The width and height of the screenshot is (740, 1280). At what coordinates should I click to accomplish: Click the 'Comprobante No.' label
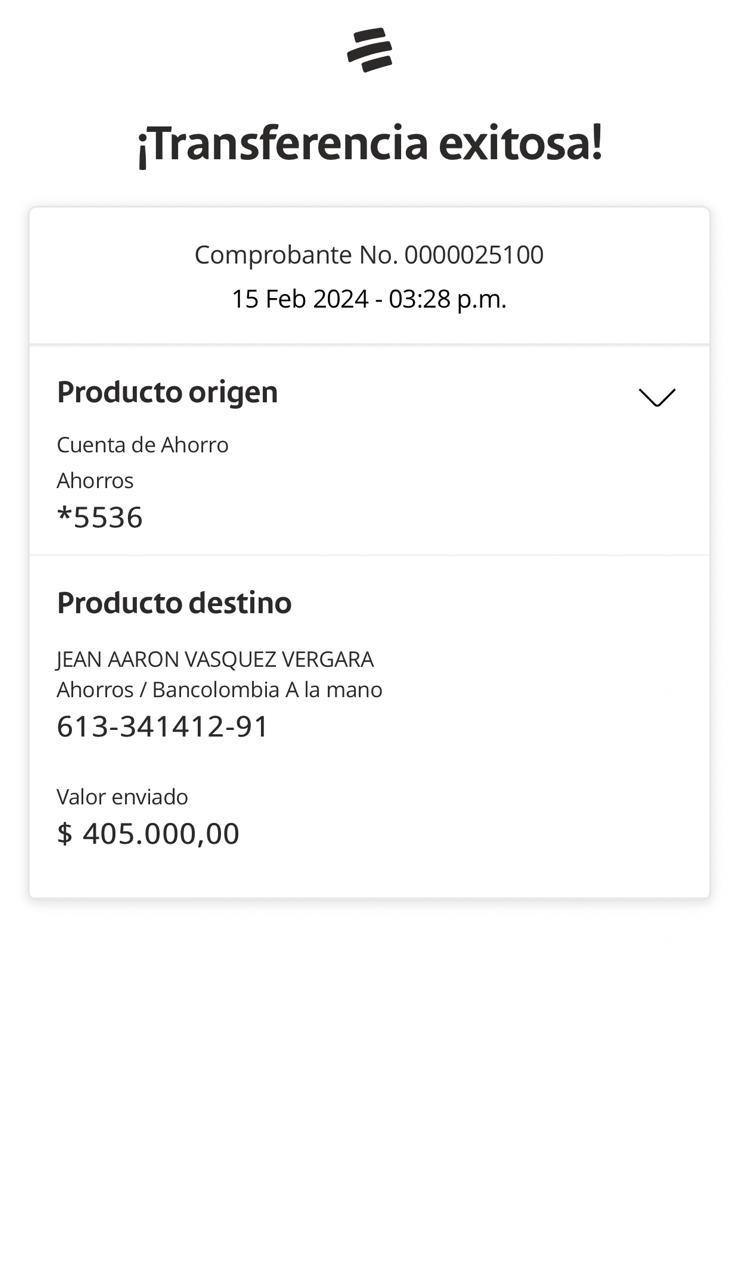click(296, 255)
